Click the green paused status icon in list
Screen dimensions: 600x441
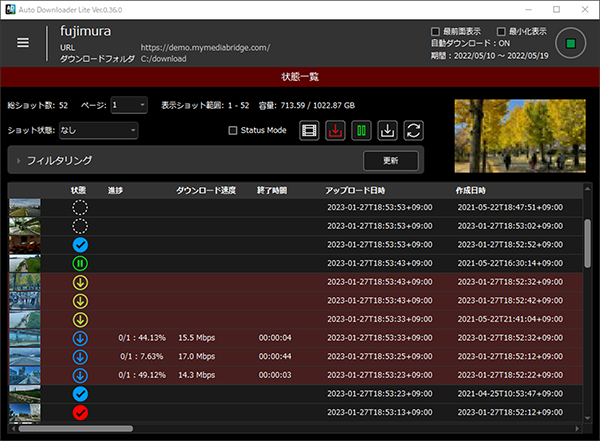click(x=80, y=263)
